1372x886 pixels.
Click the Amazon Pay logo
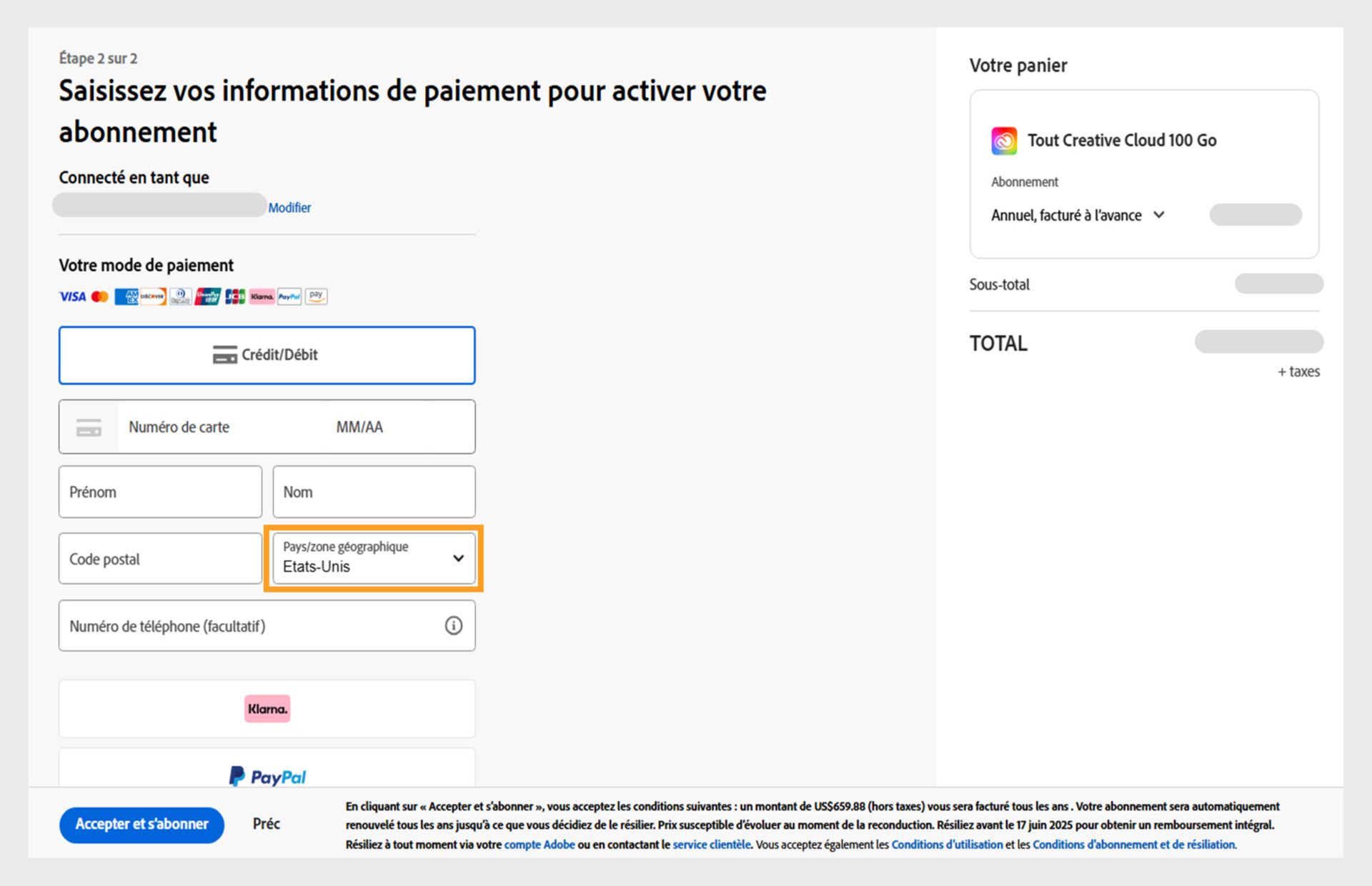(316, 297)
